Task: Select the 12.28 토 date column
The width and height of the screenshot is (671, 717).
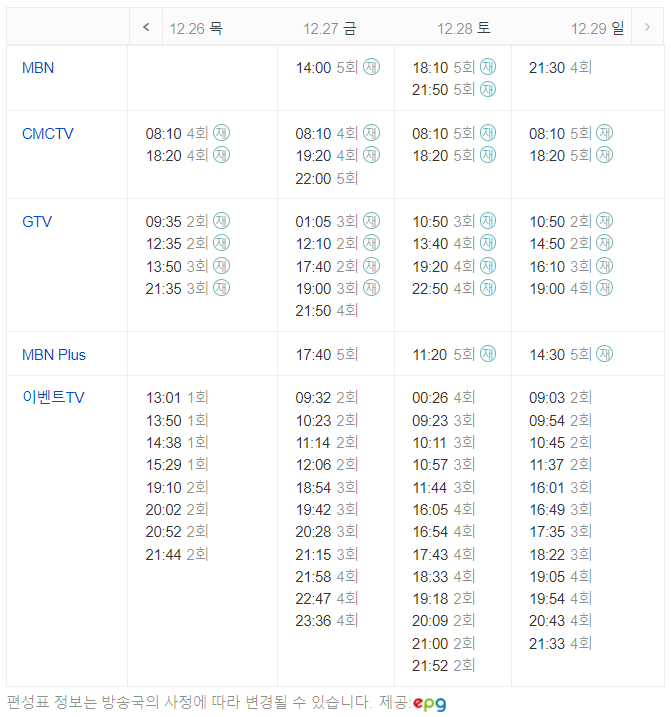Action: click(463, 28)
